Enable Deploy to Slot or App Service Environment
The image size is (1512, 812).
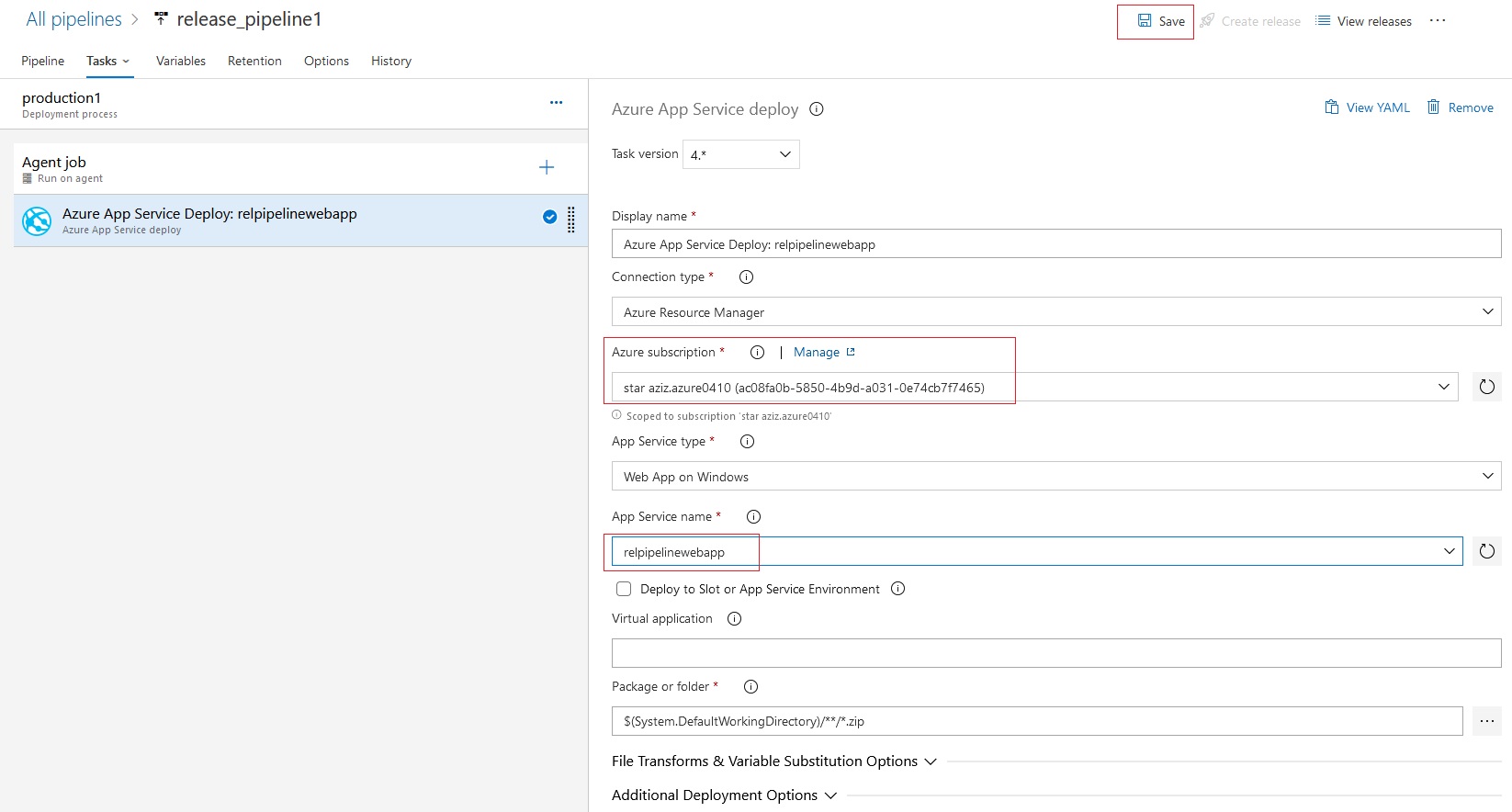coord(624,589)
